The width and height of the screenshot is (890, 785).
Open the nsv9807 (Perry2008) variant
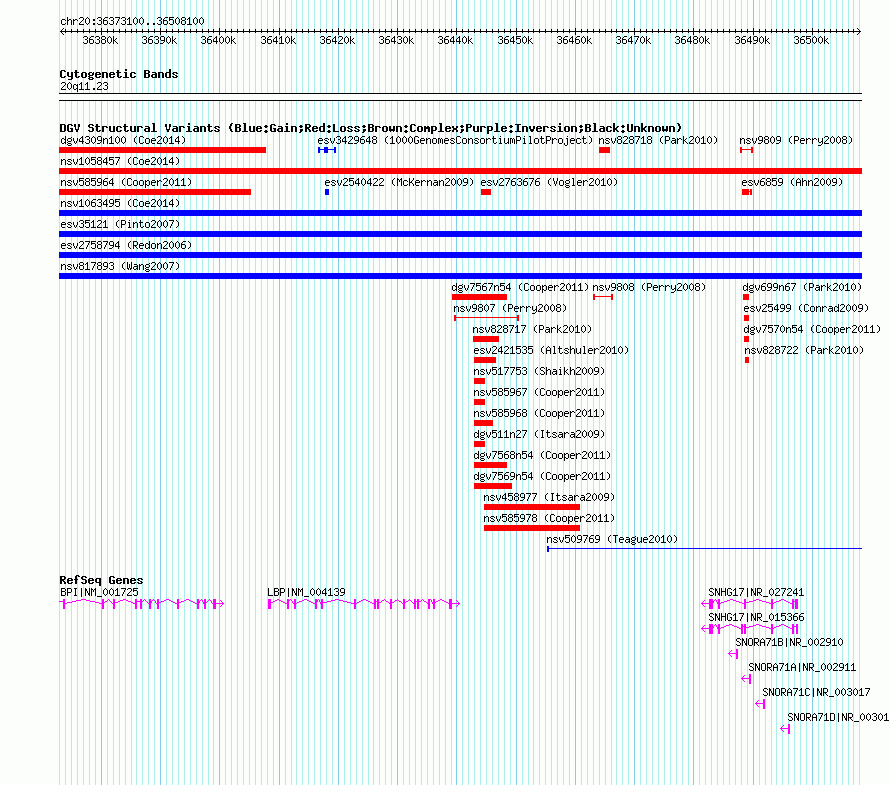pos(510,308)
